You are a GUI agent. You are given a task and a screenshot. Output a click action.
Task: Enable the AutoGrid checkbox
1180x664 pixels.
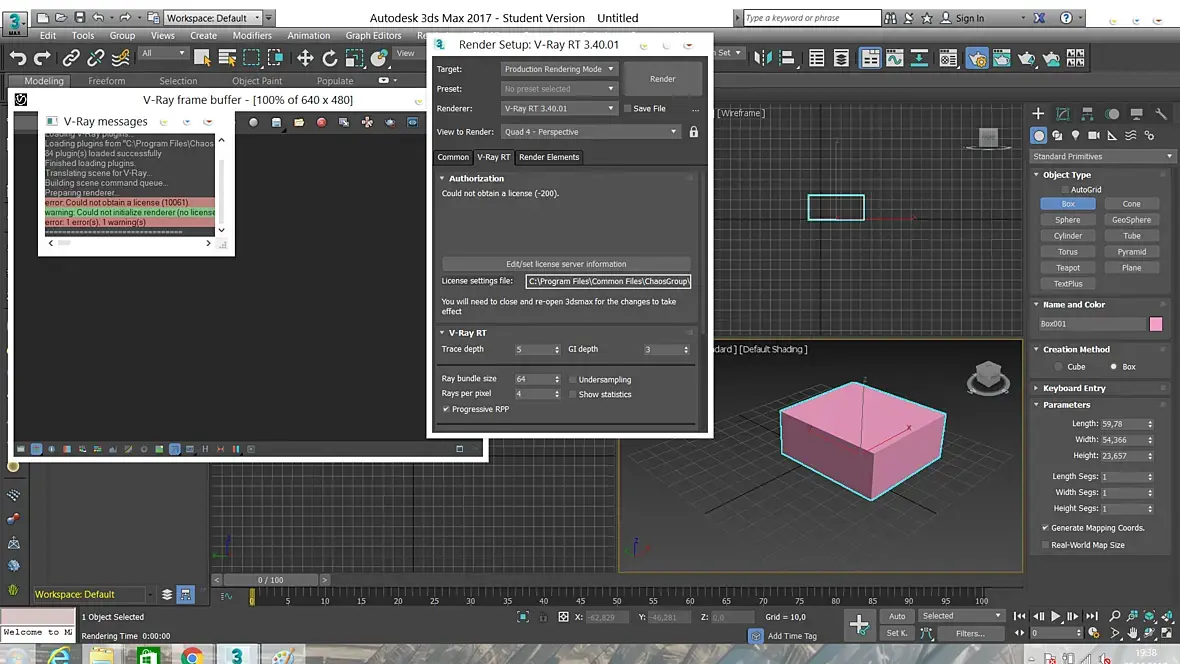pyautogui.click(x=1064, y=189)
